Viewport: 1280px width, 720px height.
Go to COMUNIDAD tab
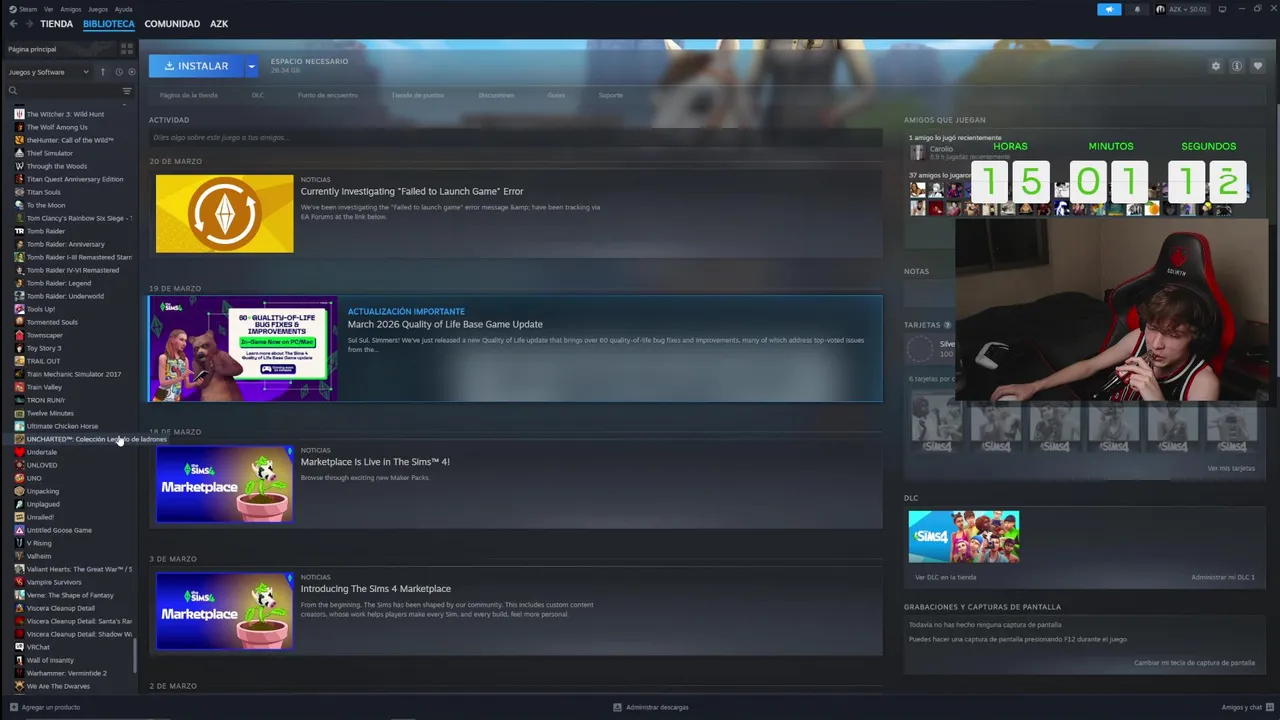tap(172, 23)
